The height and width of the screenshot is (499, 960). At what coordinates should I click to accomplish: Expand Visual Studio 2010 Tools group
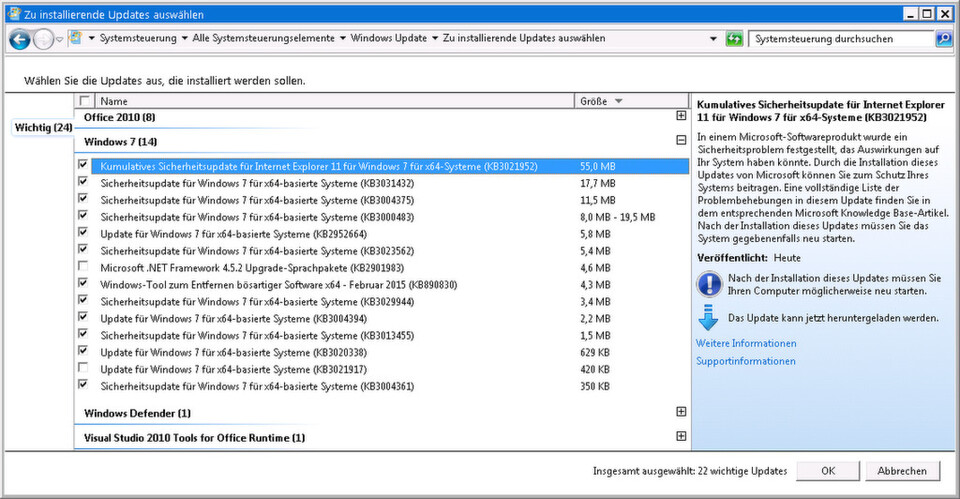[681, 436]
